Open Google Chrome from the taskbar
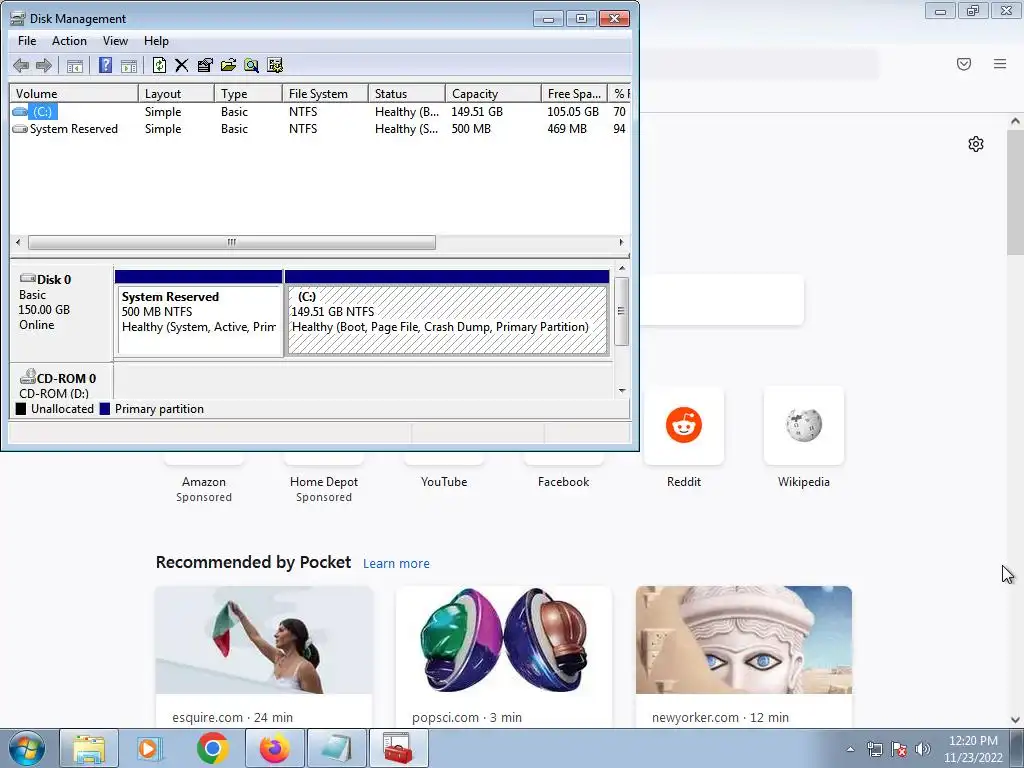The width and height of the screenshot is (1024, 768). [212, 748]
